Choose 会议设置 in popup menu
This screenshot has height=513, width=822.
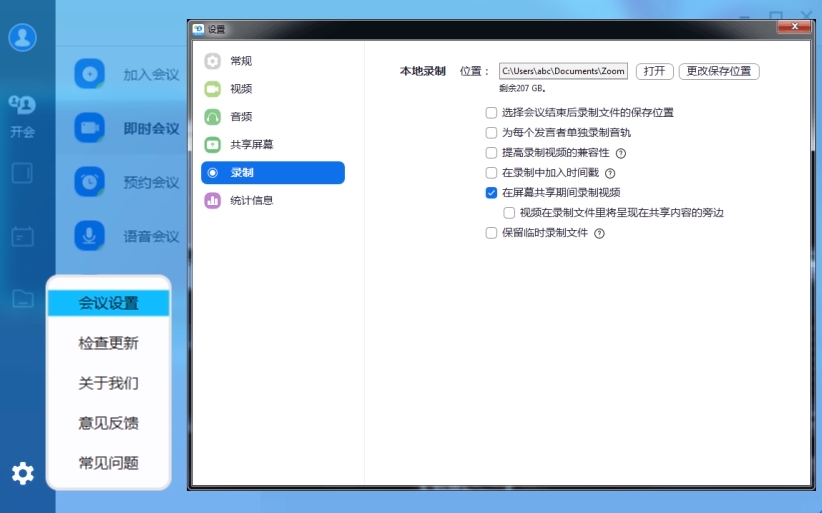pos(109,303)
